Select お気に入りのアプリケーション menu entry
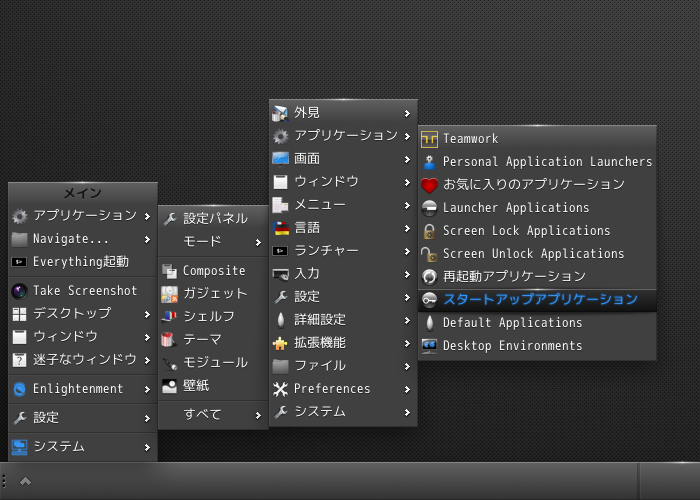Image resolution: width=700 pixels, height=500 pixels. coord(537,185)
